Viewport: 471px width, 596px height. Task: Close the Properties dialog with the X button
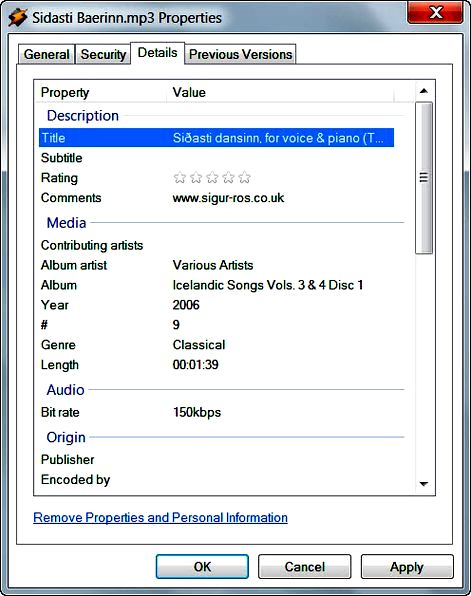(435, 13)
